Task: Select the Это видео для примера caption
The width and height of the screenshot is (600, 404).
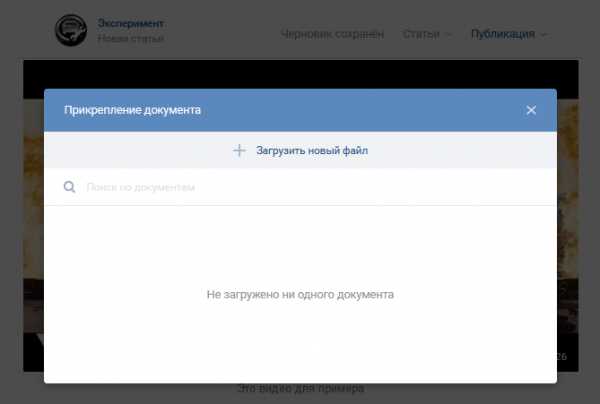Action: point(300,388)
